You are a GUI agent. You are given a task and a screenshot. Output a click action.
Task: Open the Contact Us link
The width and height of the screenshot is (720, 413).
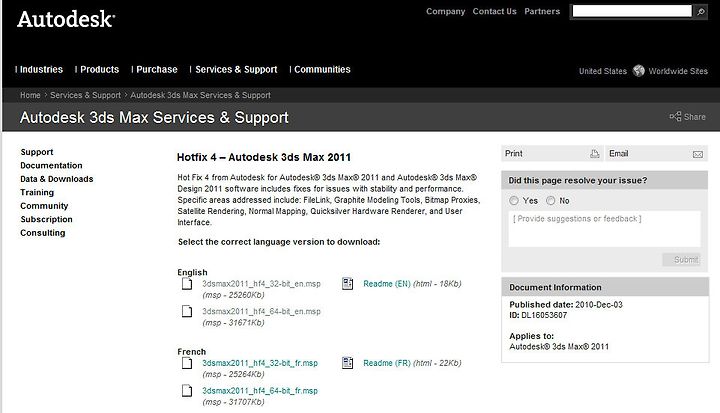point(495,11)
